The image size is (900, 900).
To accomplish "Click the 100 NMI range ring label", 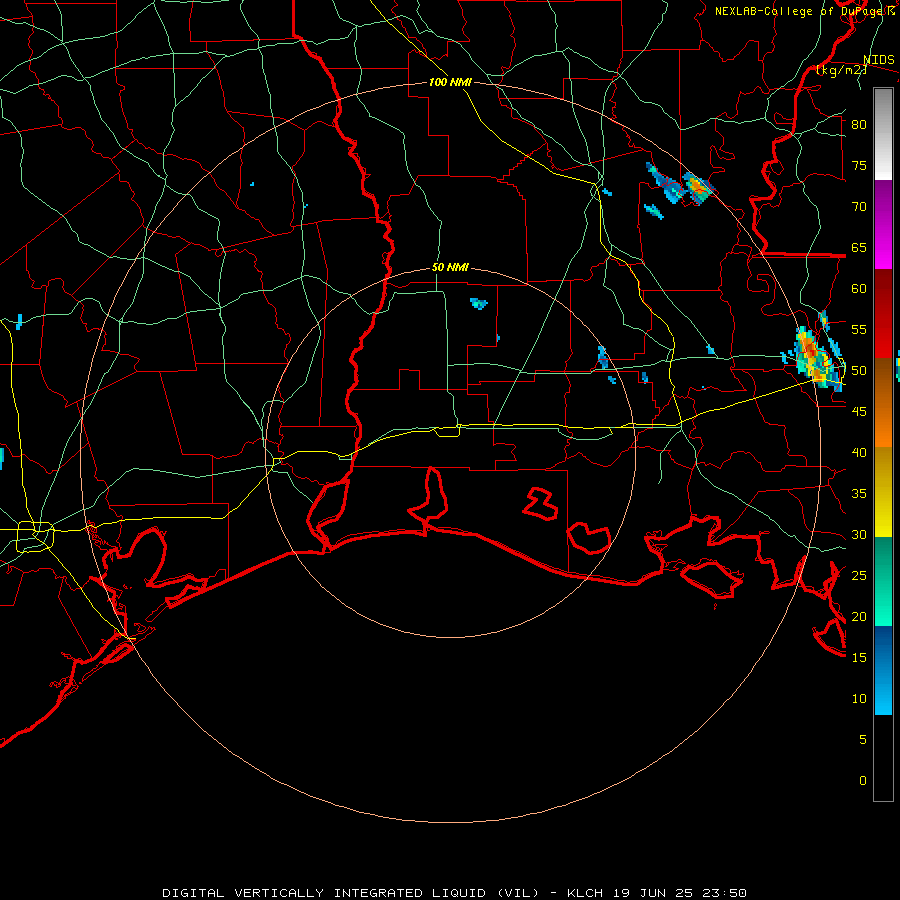I will click(x=450, y=82).
